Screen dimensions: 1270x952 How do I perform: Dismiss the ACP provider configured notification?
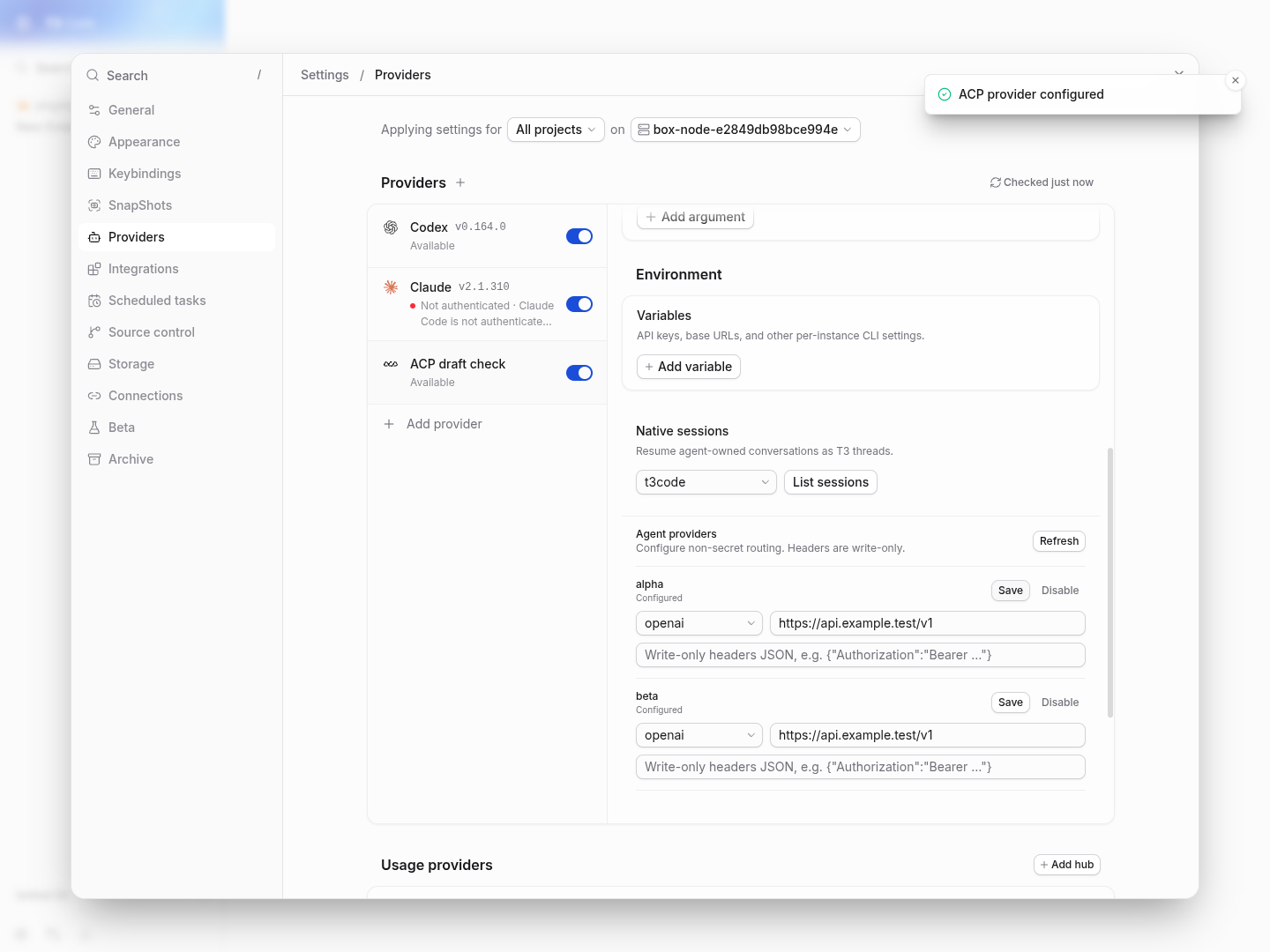coord(1236,80)
